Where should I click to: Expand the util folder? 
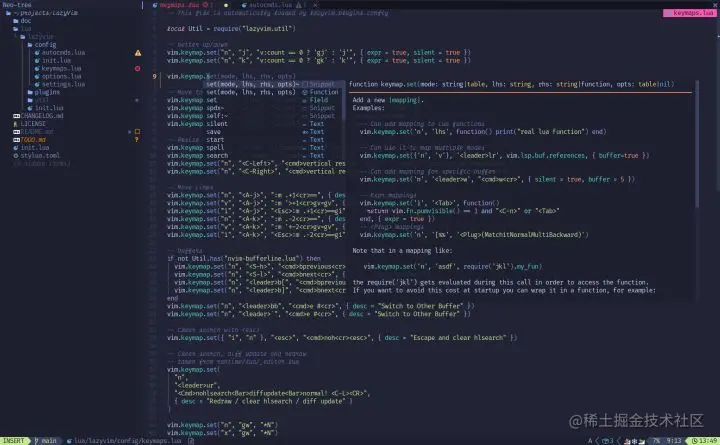coord(39,100)
